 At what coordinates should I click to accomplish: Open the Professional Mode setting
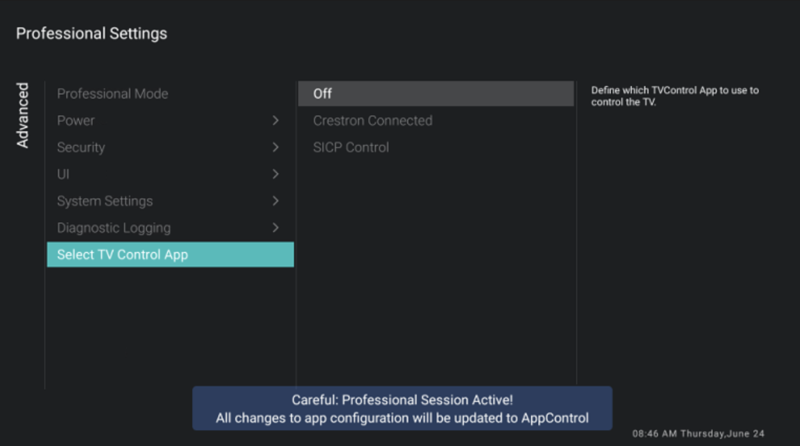[112, 94]
